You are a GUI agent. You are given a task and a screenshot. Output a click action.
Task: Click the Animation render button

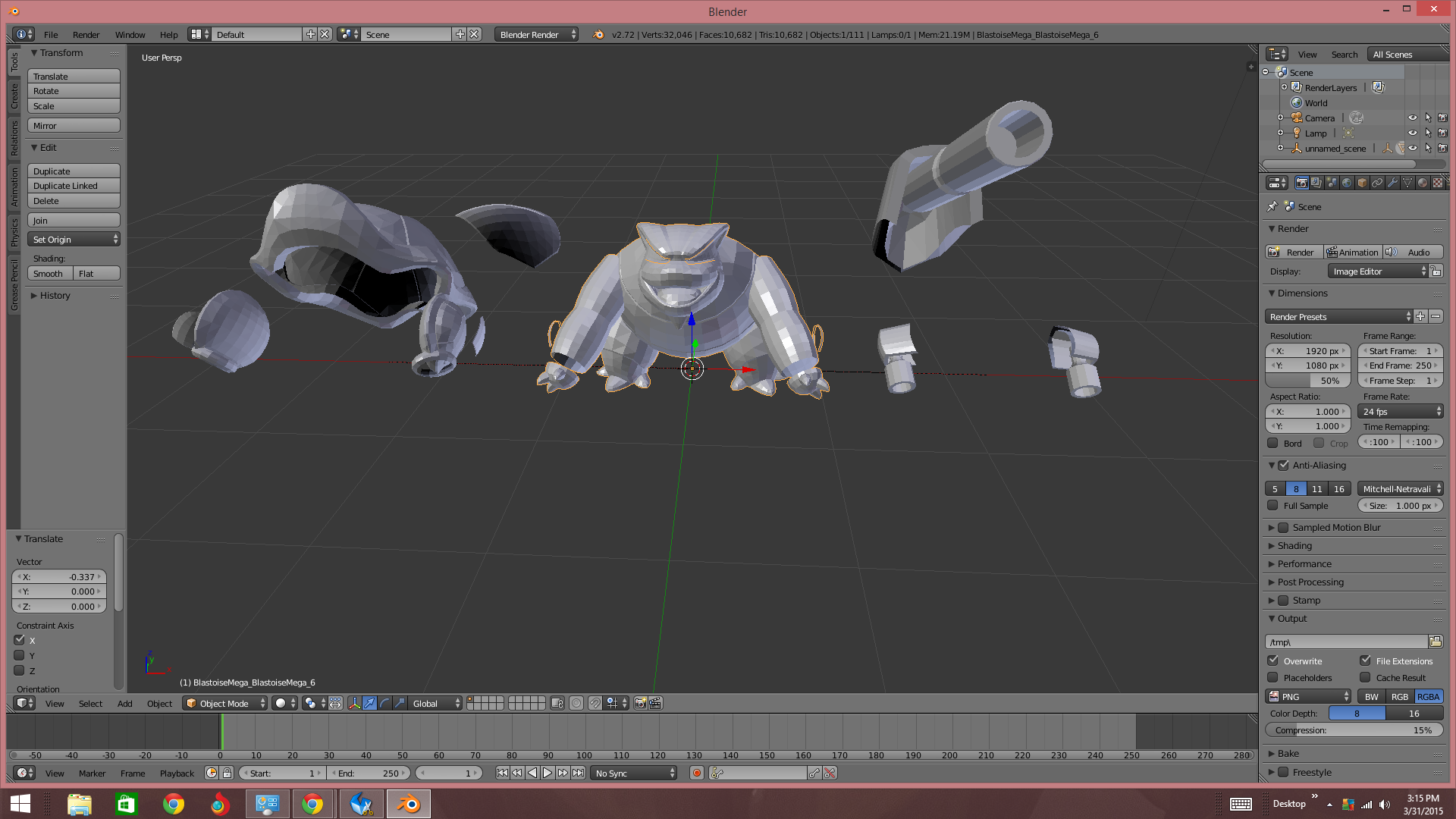tap(1353, 252)
